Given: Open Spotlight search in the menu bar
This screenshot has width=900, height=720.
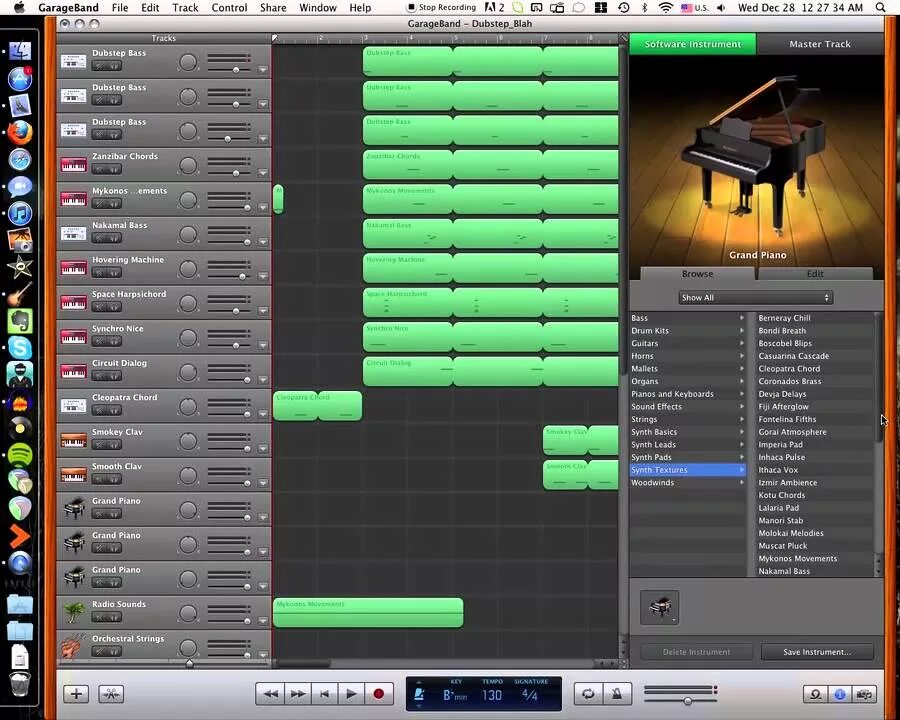Looking at the screenshot, I should click(880, 7).
